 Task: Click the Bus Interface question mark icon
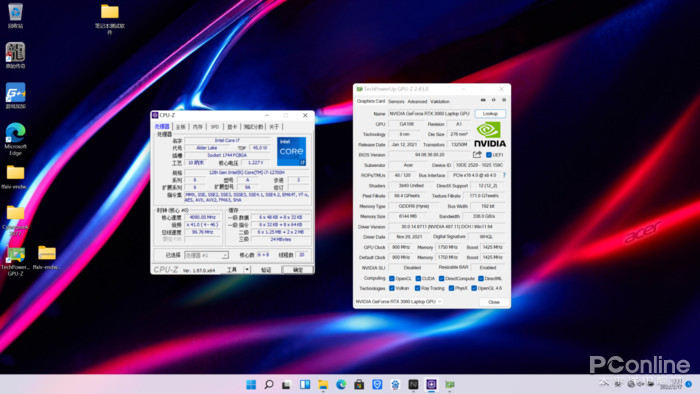(x=504, y=175)
